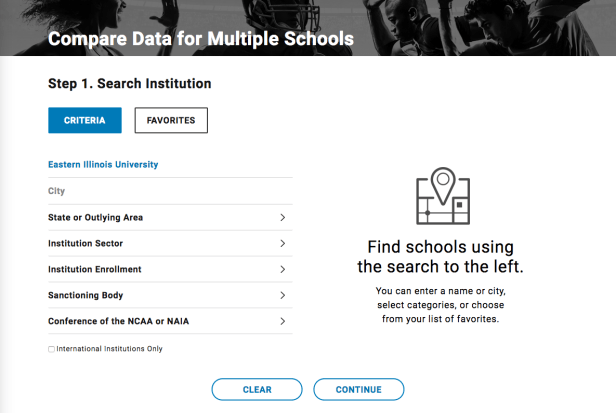Click the Conference of the NCAA or NAIA arrow
Image resolution: width=616 pixels, height=413 pixels.
(283, 321)
